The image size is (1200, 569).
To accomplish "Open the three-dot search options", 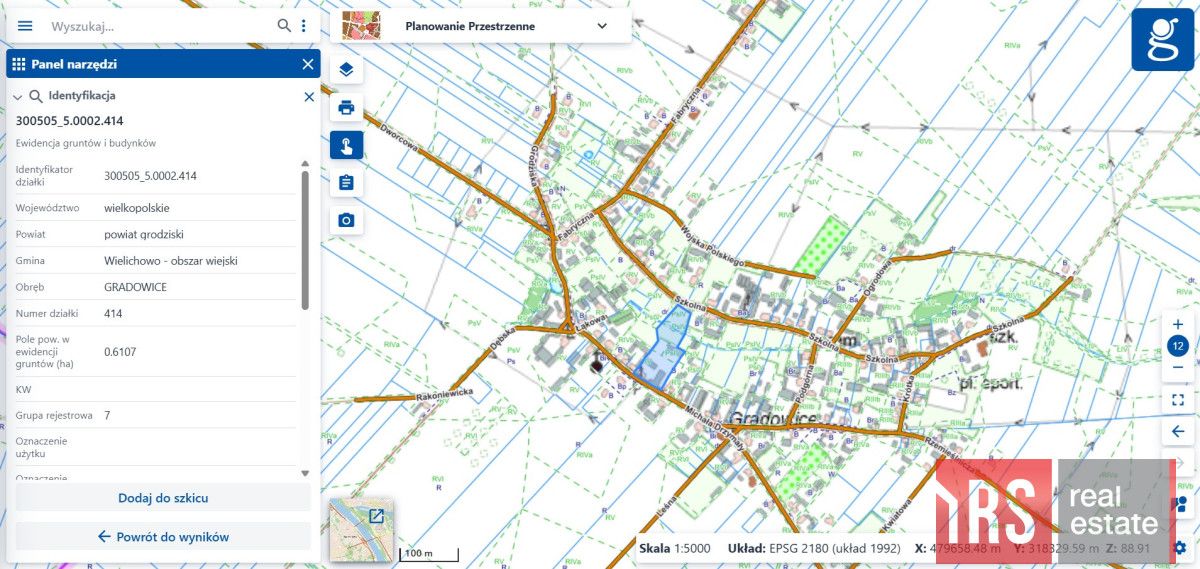I will pos(304,26).
